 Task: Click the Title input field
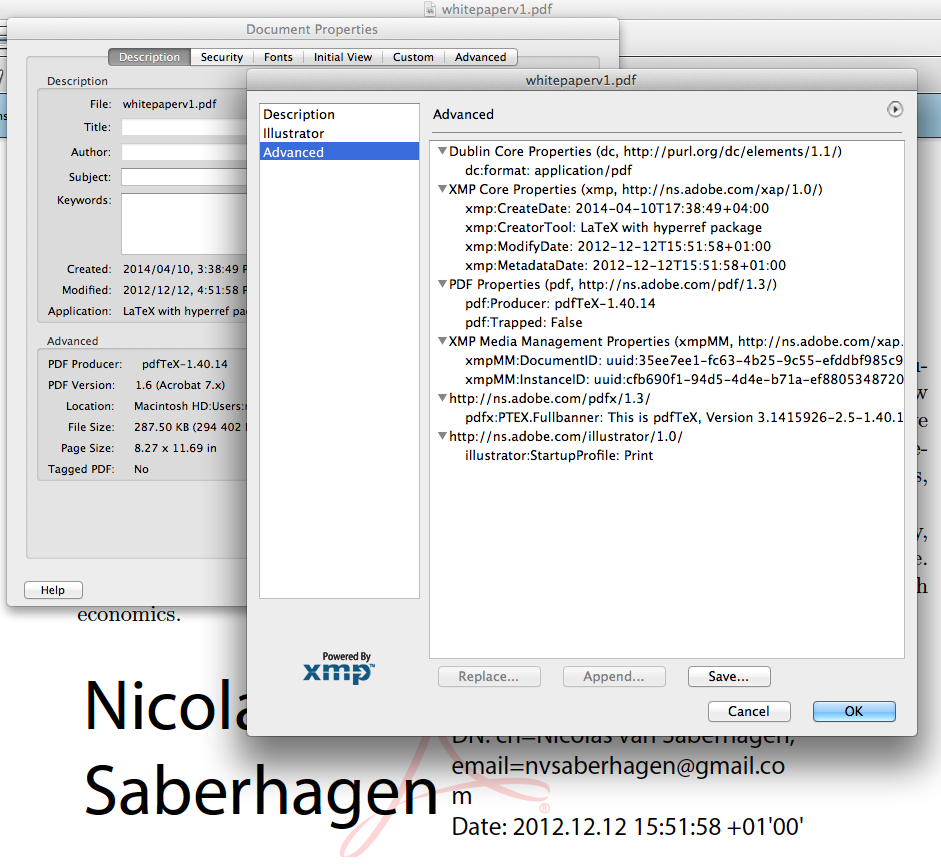[184, 127]
